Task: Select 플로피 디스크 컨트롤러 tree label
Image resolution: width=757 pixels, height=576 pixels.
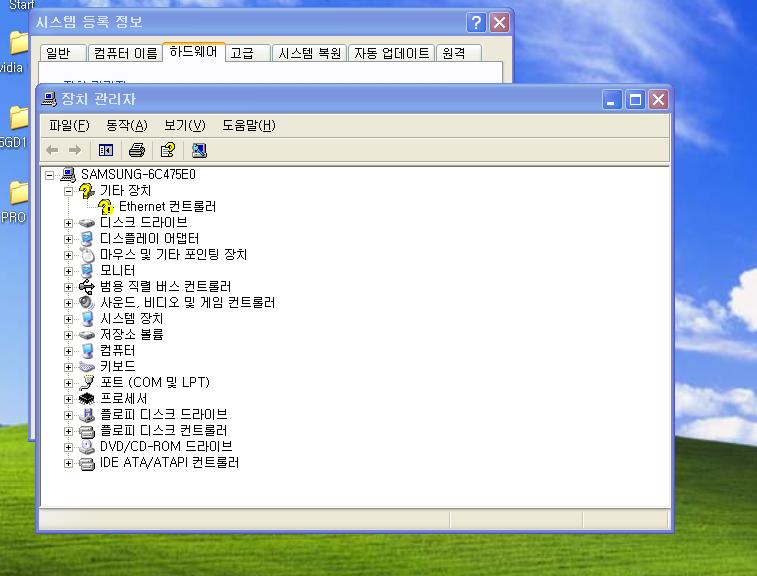Action: (x=163, y=430)
